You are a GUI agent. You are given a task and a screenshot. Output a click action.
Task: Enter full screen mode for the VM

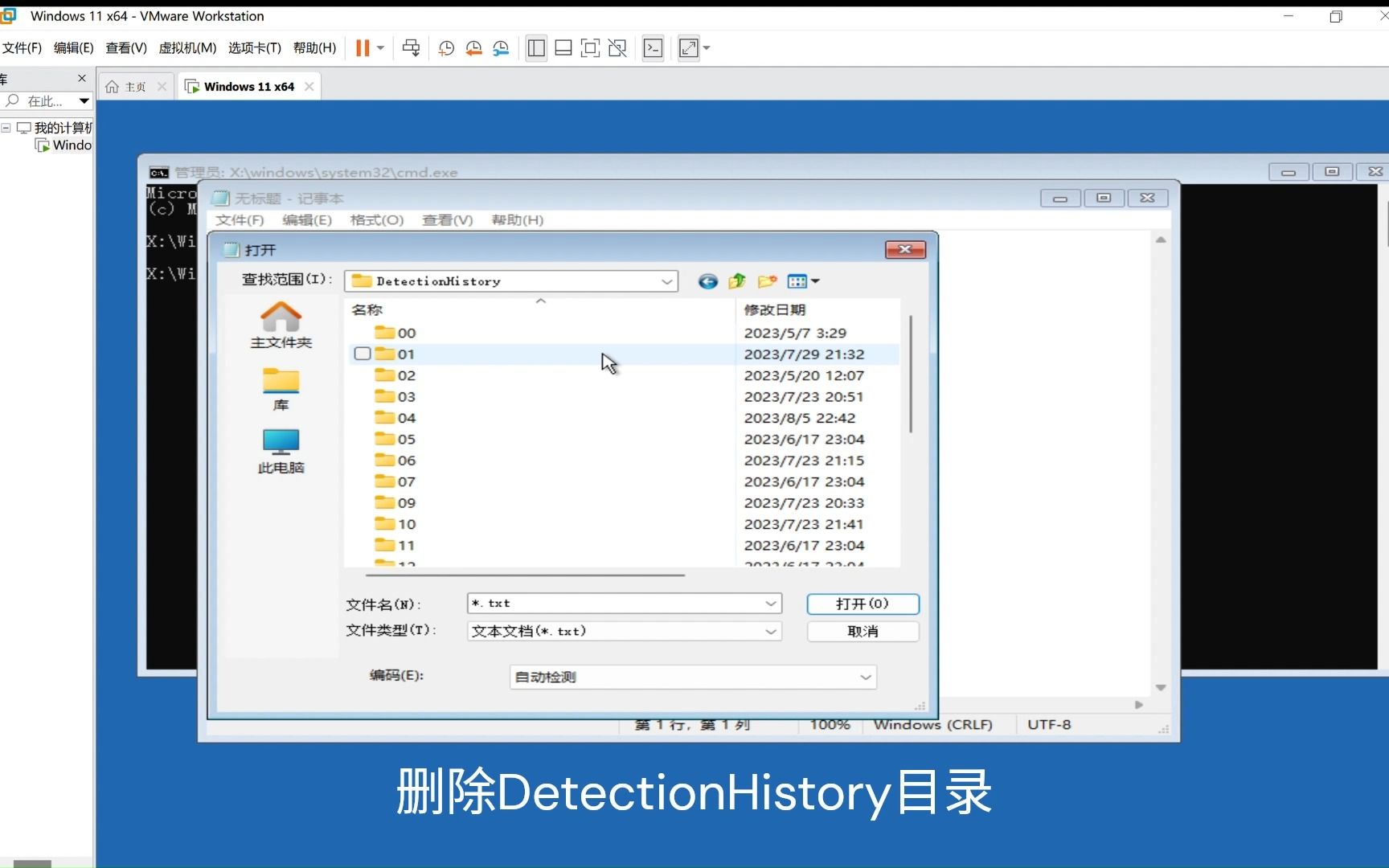click(x=687, y=47)
